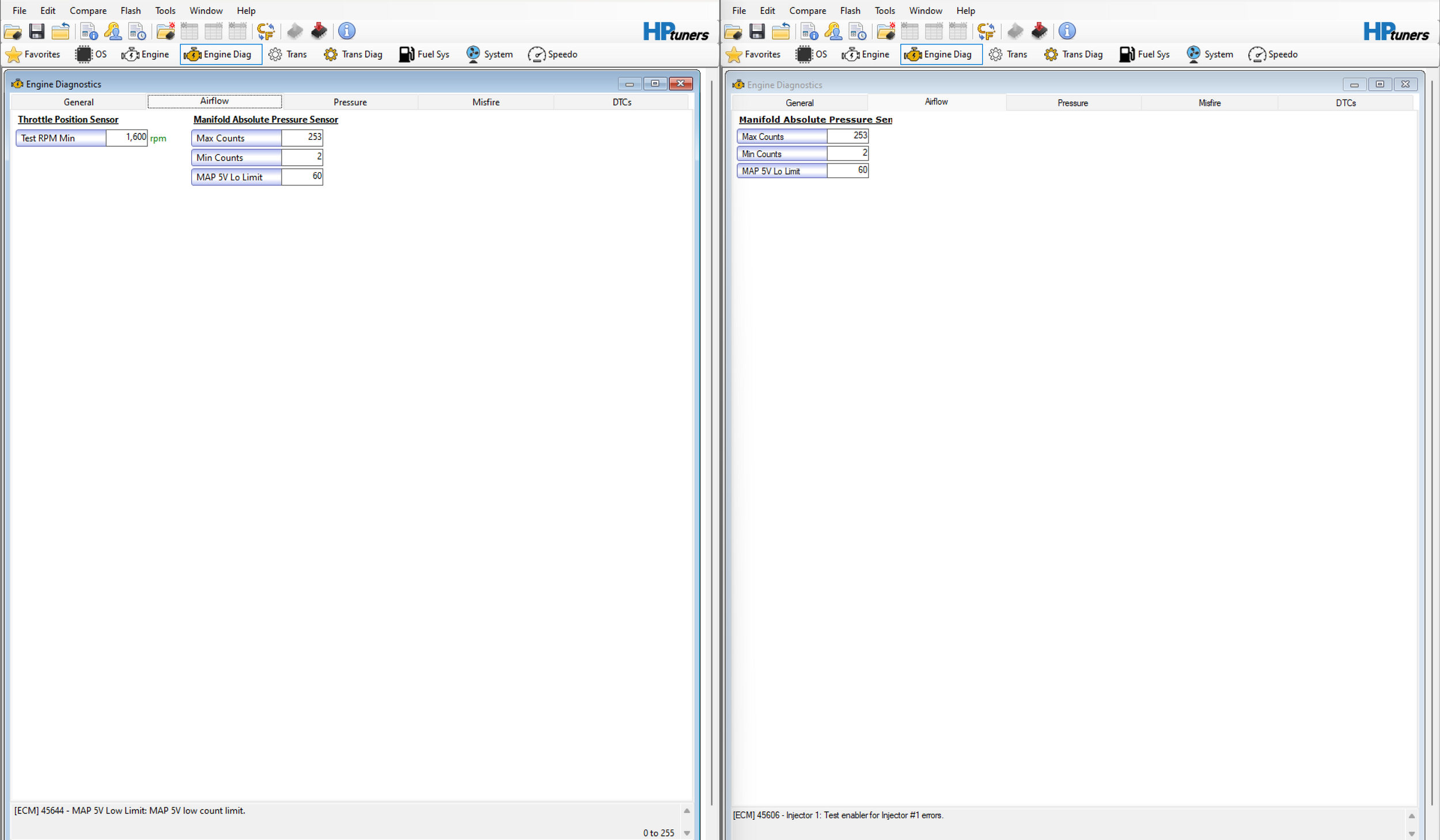Open OS chip section in right window
The image size is (1440, 840).
click(x=812, y=54)
